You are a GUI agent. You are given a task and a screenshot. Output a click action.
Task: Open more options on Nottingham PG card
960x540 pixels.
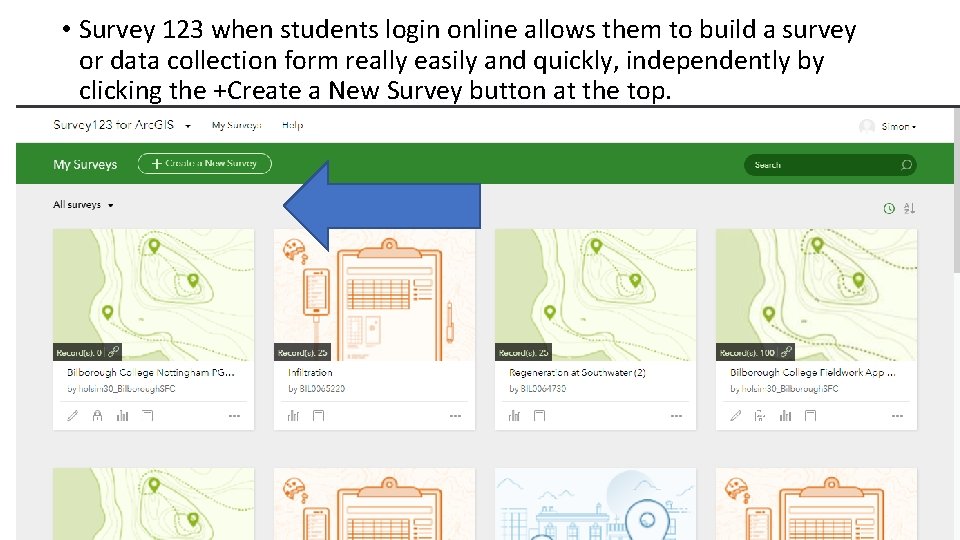(234, 416)
